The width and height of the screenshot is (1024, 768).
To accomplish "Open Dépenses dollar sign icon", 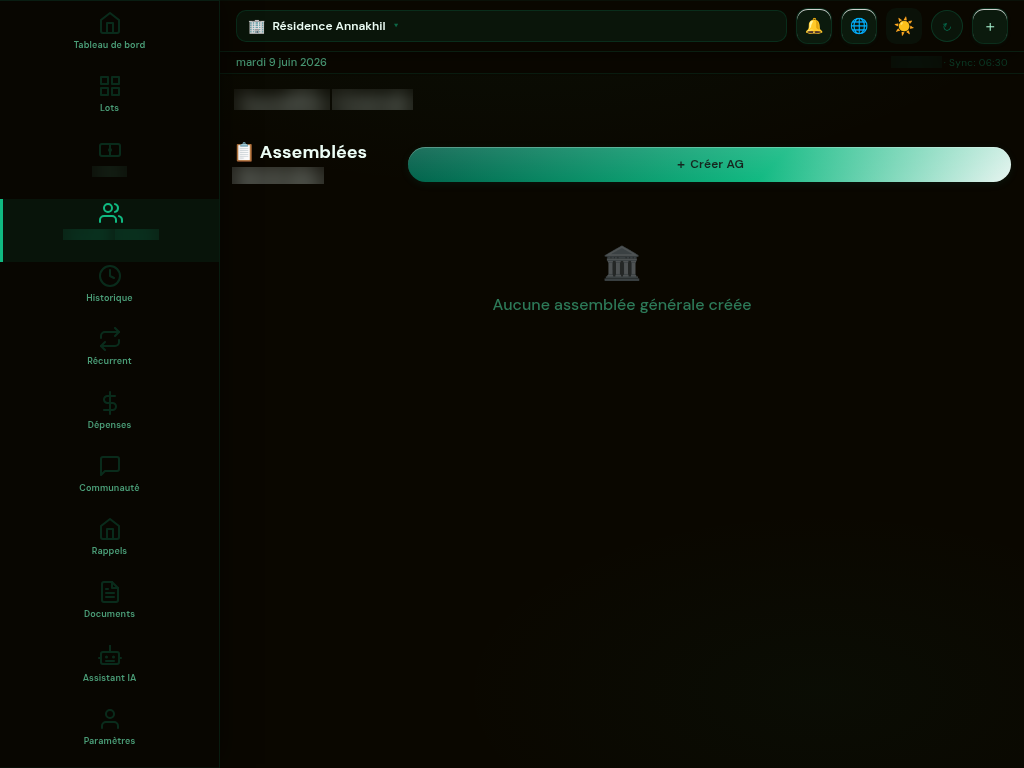I will coord(110,403).
